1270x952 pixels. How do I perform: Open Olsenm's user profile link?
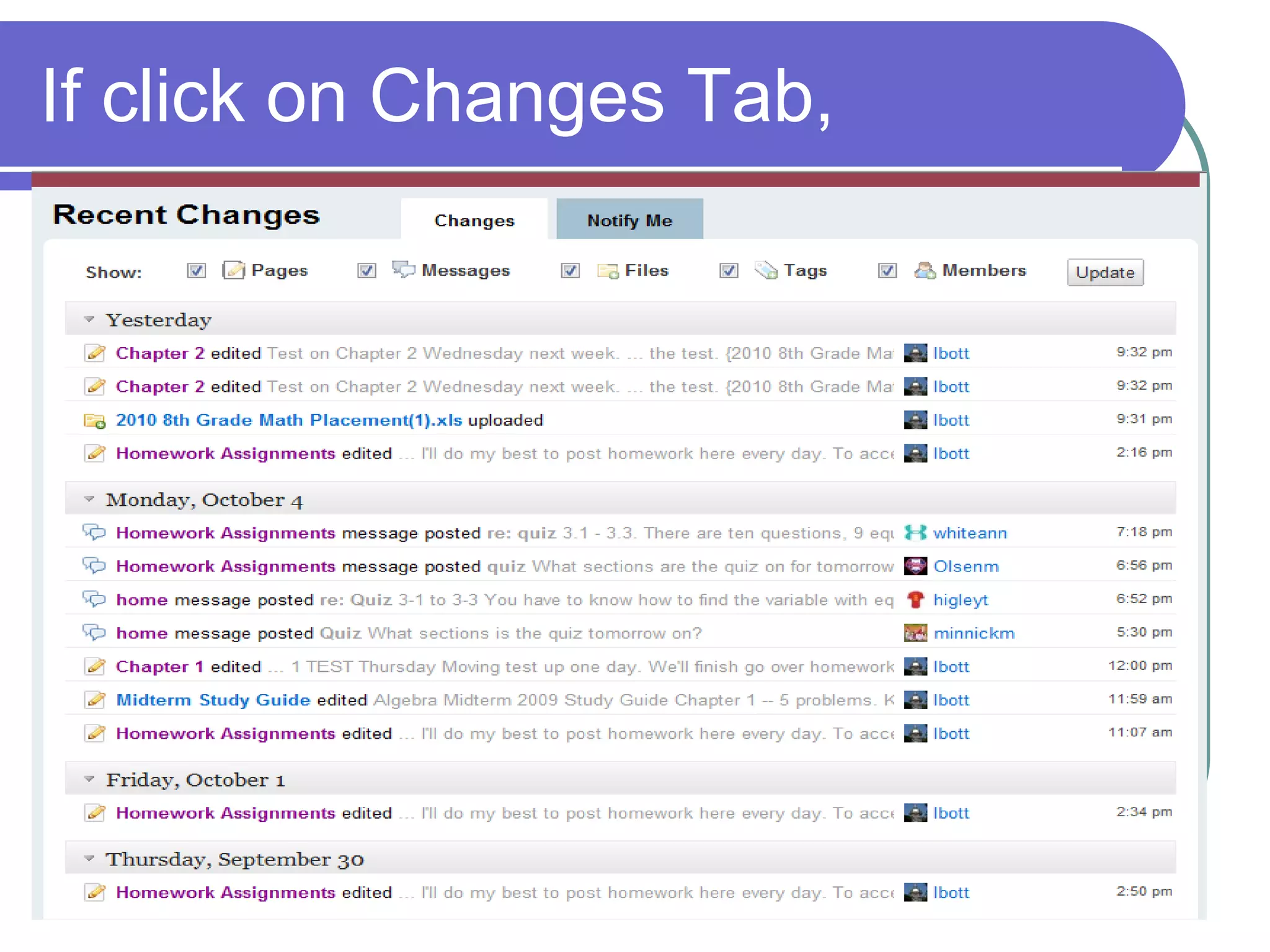(966, 566)
